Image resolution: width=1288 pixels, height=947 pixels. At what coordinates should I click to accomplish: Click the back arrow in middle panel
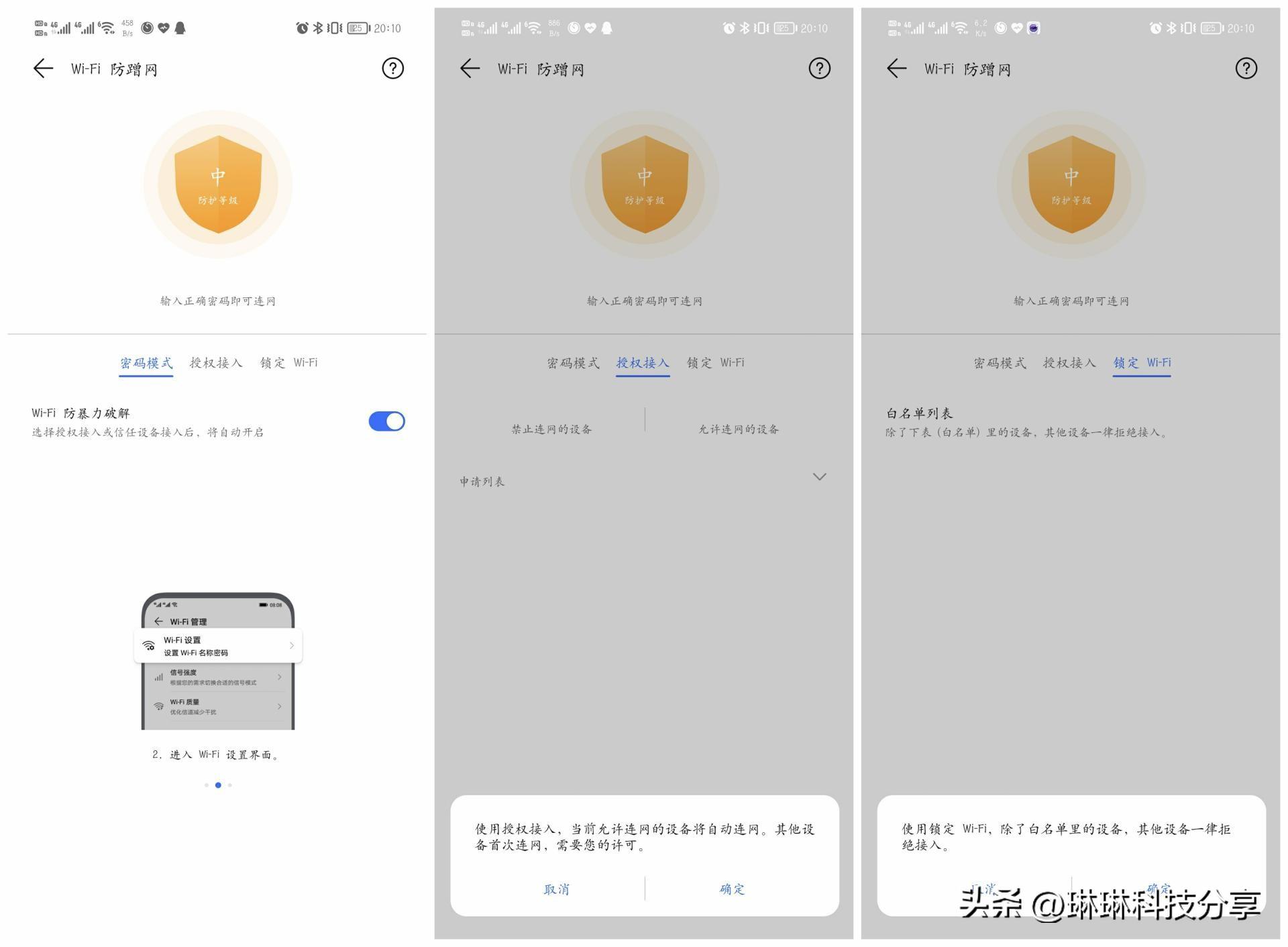(x=467, y=68)
